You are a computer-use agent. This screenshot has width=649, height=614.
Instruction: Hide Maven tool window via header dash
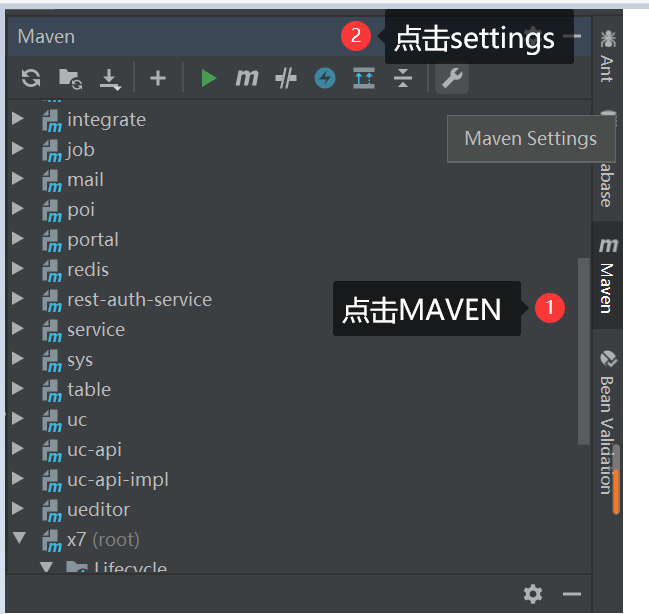574,36
